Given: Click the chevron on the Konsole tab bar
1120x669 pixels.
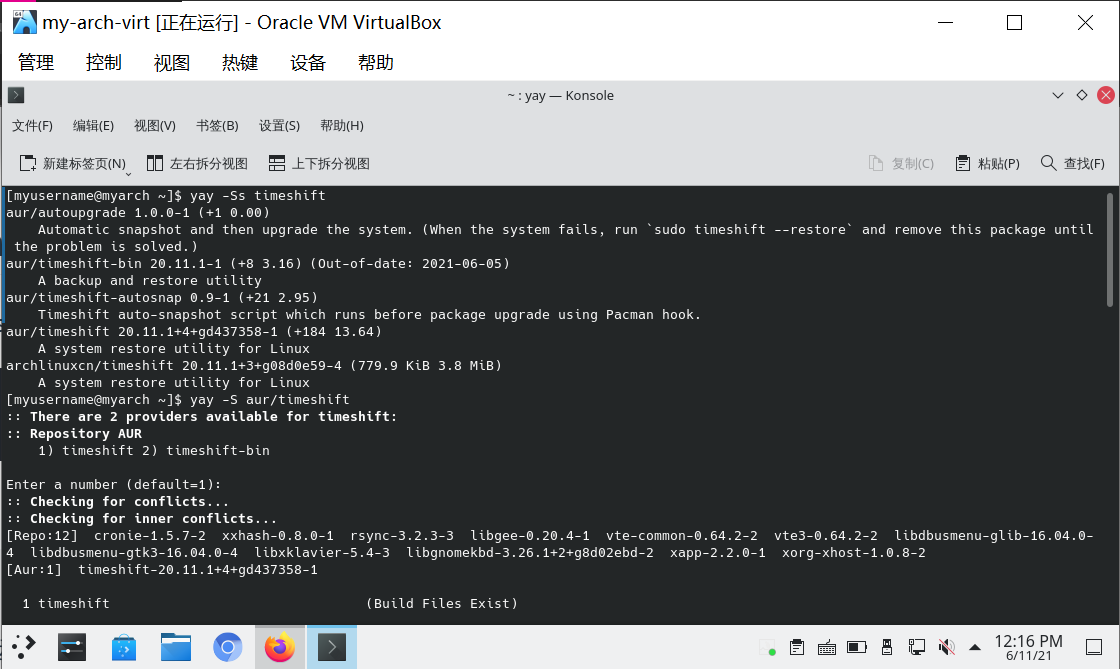Looking at the screenshot, I should coord(1058,95).
